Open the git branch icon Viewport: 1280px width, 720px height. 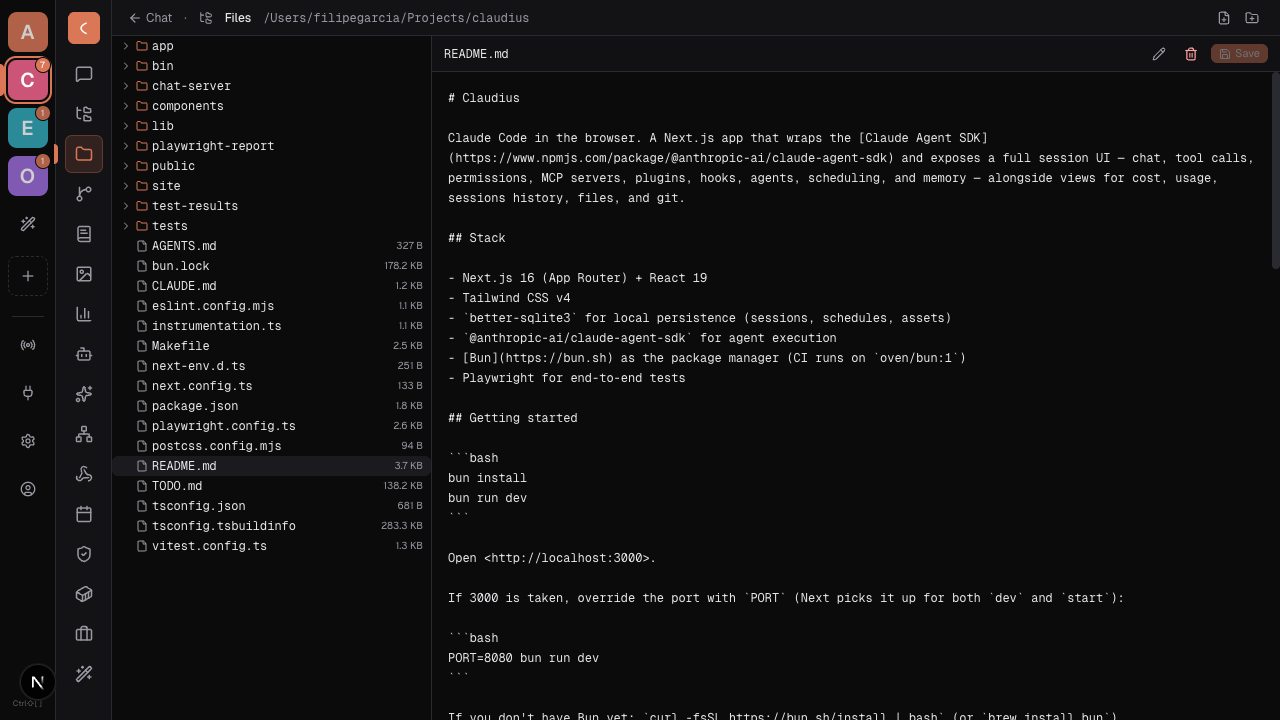(x=84, y=194)
